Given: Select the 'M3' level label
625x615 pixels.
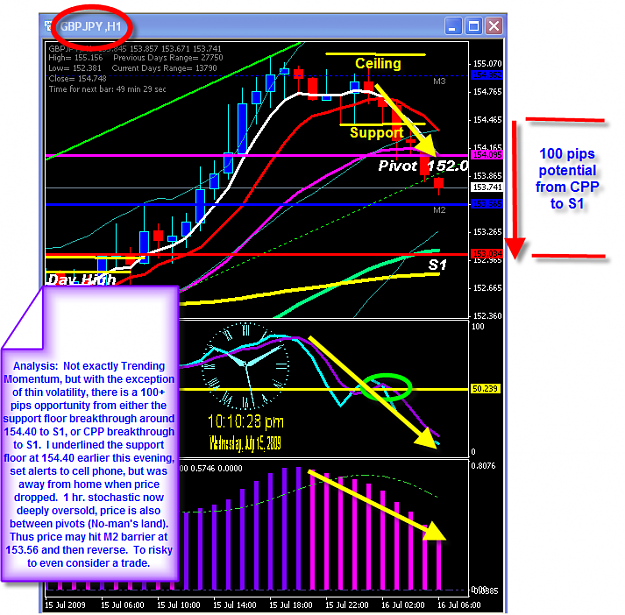Looking at the screenshot, I should tap(439, 81).
